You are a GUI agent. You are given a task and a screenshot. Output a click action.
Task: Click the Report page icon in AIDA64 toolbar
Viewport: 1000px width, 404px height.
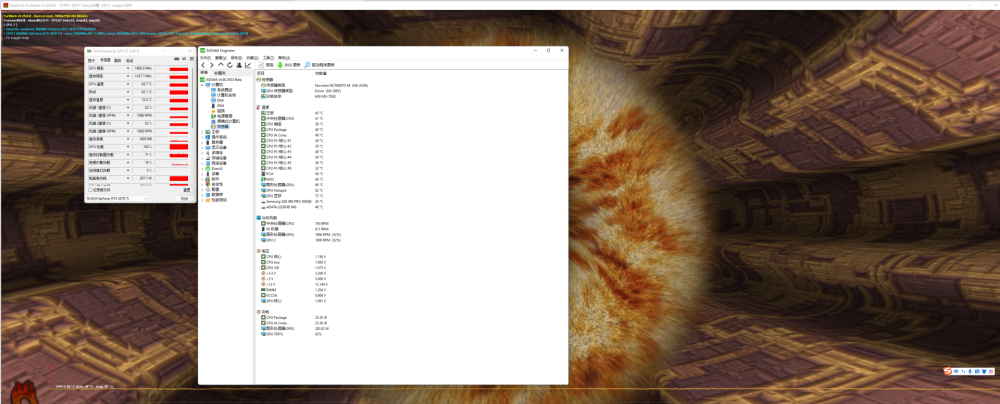261,65
